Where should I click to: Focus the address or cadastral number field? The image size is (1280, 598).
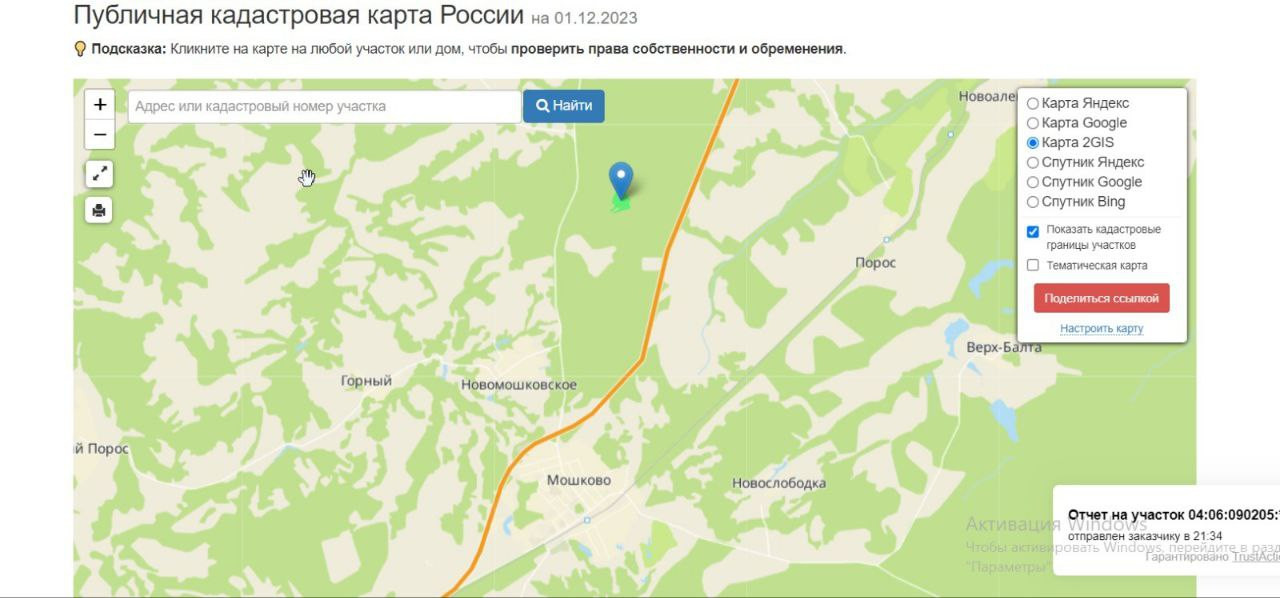324,107
